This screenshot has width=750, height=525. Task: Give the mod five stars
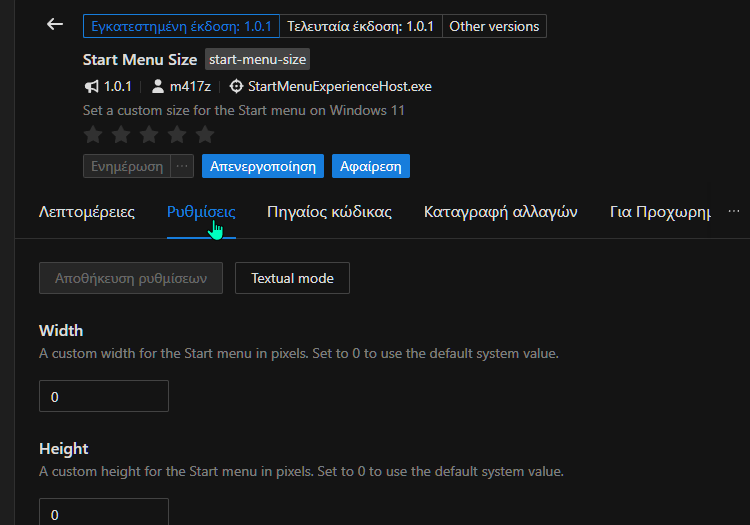[205, 134]
